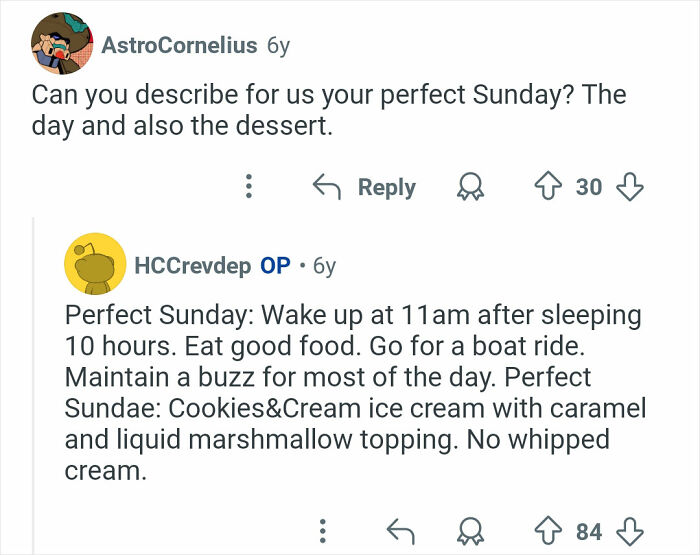Give award to AstroCornelius's comment

(x=470, y=187)
